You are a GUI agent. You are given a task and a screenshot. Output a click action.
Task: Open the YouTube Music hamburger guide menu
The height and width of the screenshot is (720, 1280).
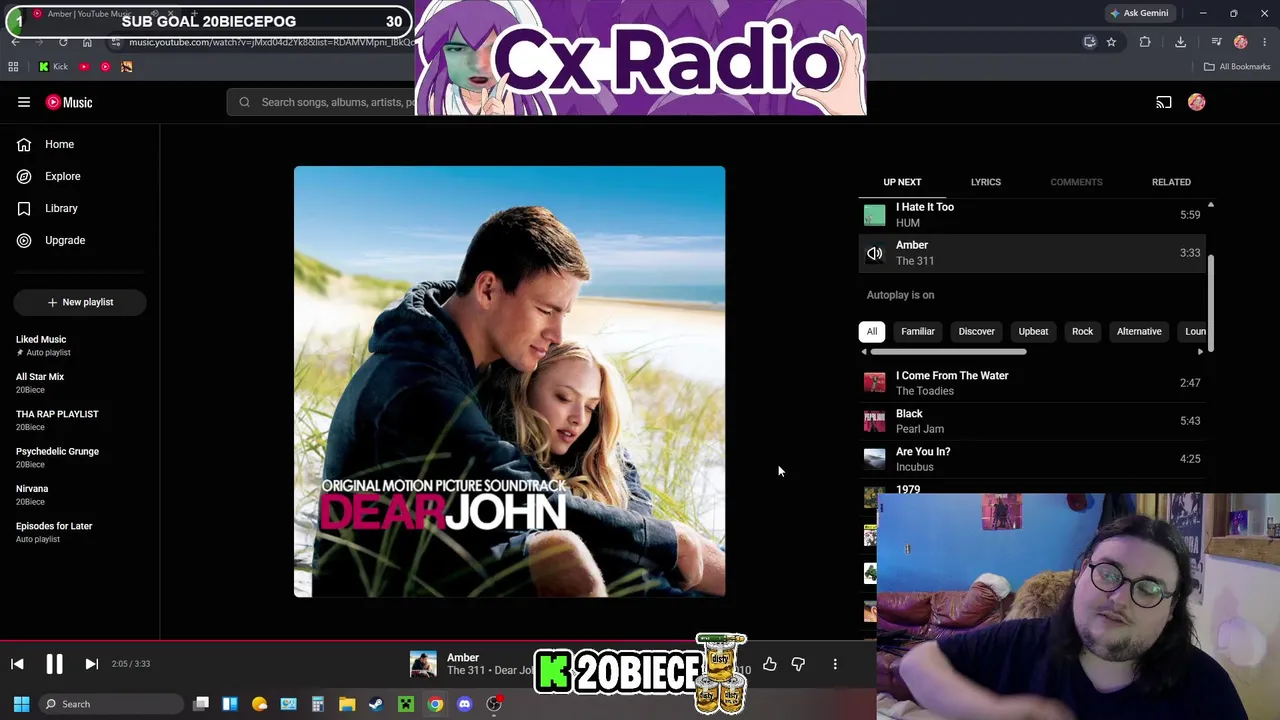click(x=24, y=102)
